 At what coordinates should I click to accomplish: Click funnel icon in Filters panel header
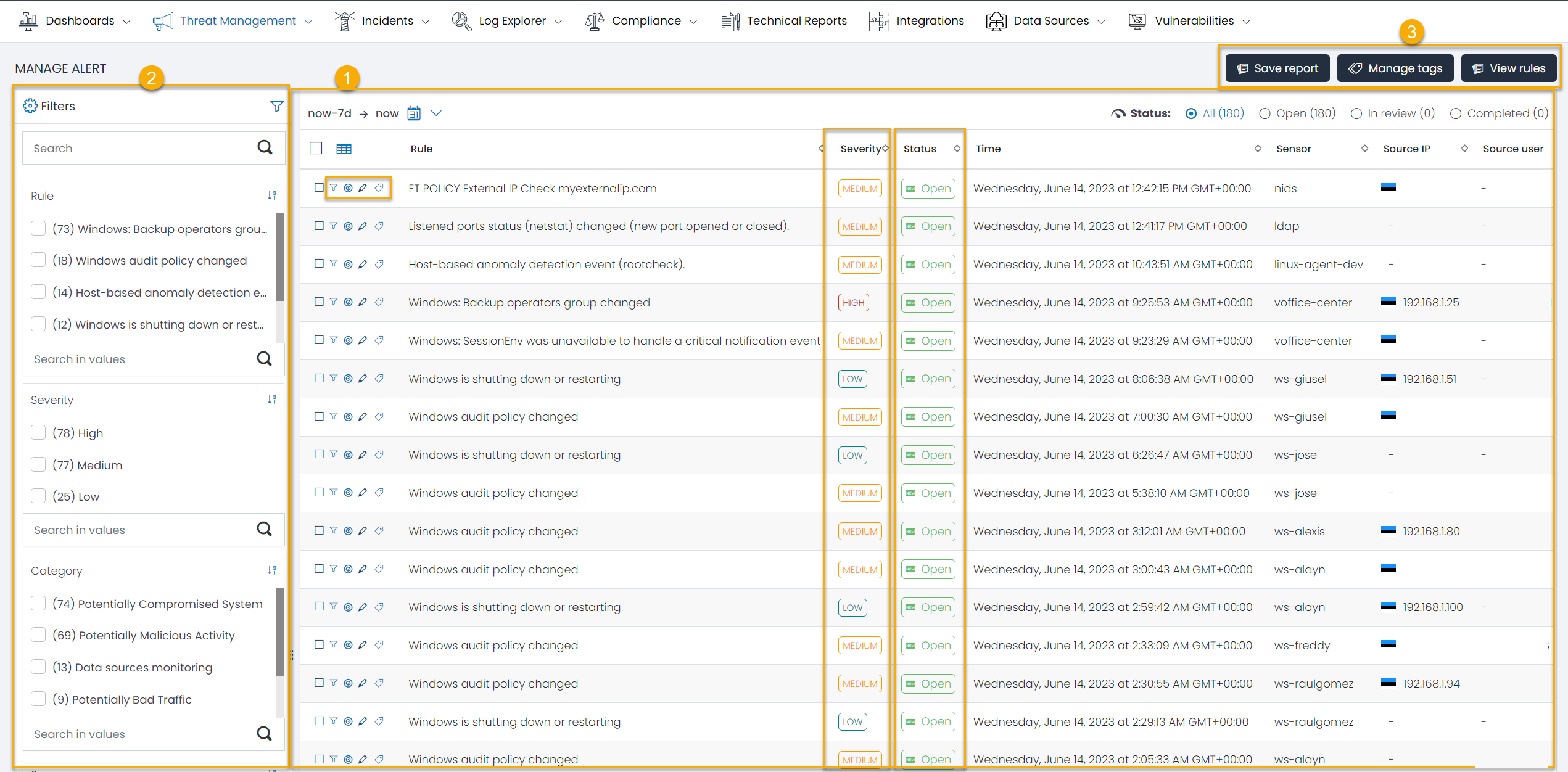click(x=276, y=106)
